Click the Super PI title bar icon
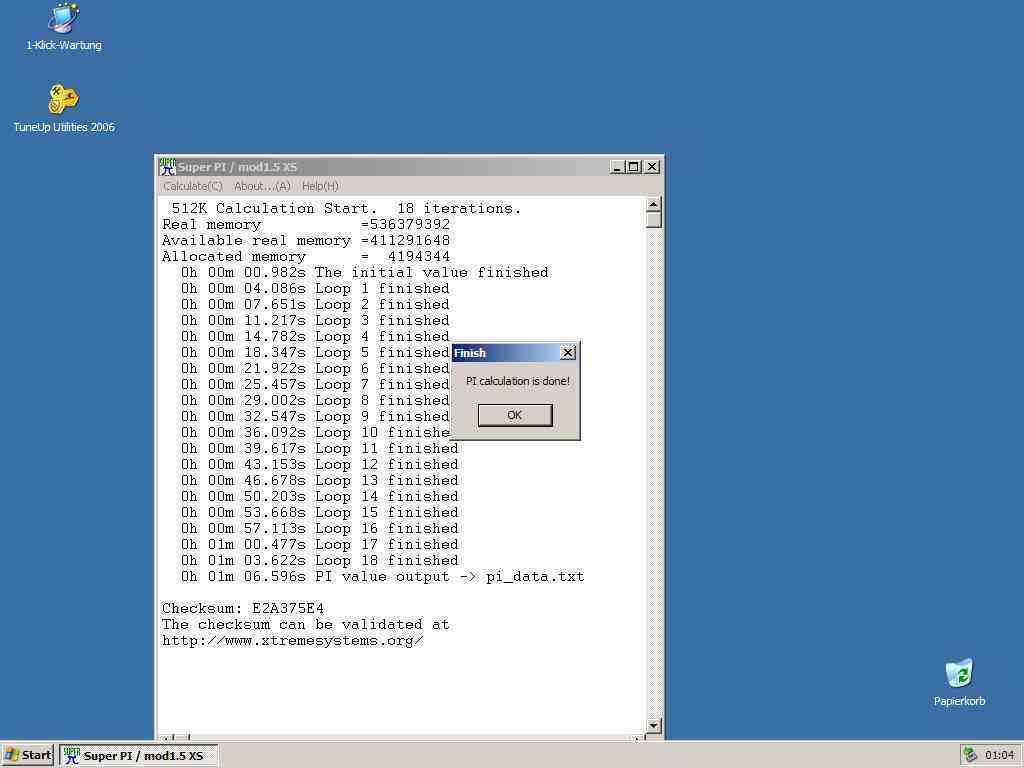 click(x=168, y=167)
